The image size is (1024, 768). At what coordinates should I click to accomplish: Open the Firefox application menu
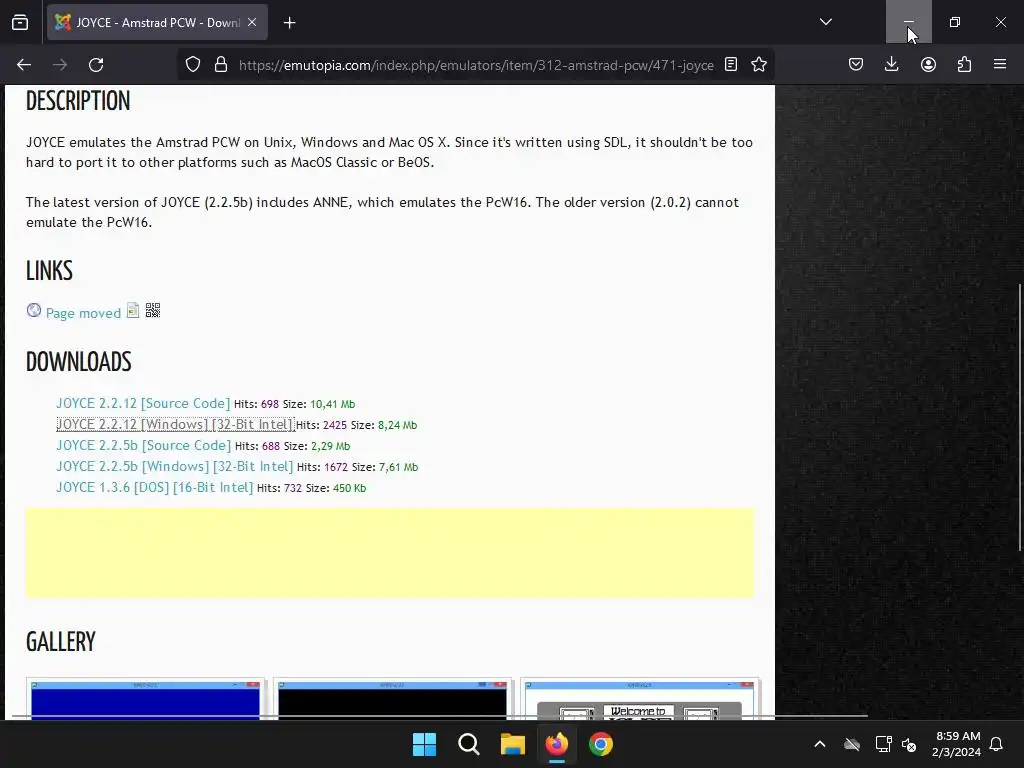[1000, 65]
